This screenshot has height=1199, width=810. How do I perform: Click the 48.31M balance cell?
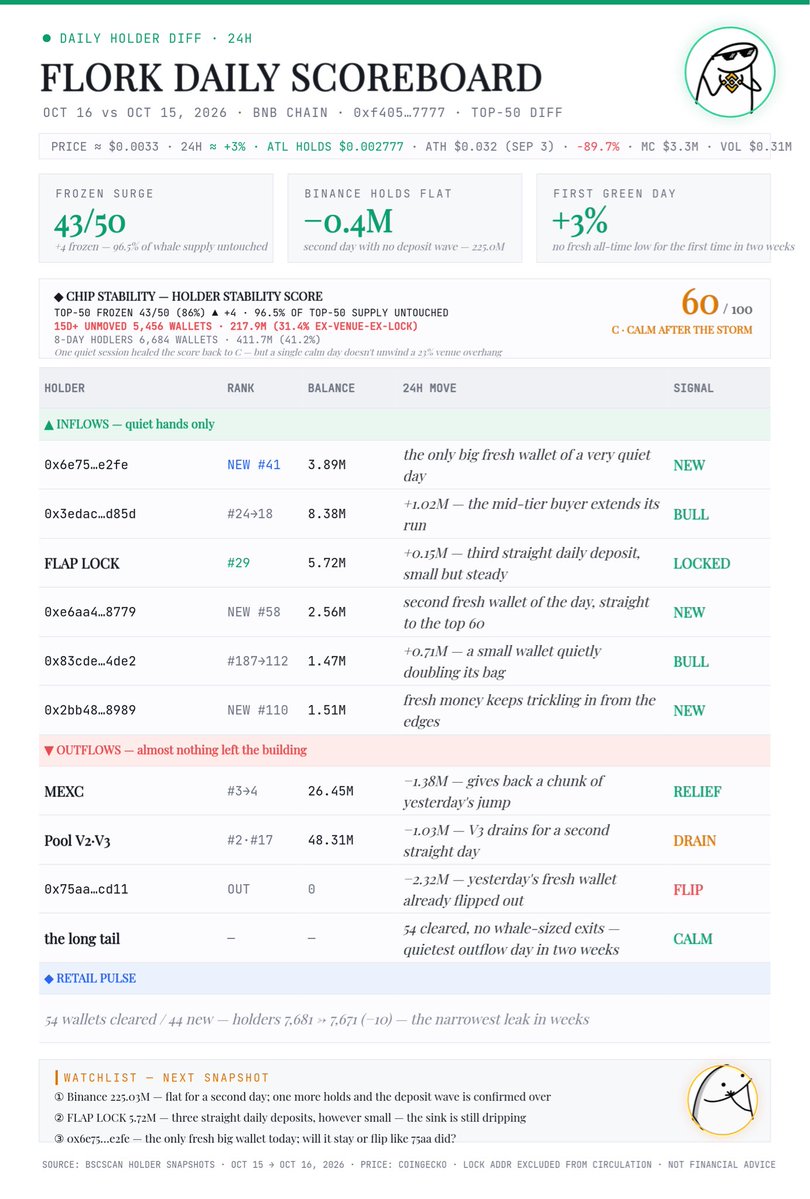[x=330, y=840]
